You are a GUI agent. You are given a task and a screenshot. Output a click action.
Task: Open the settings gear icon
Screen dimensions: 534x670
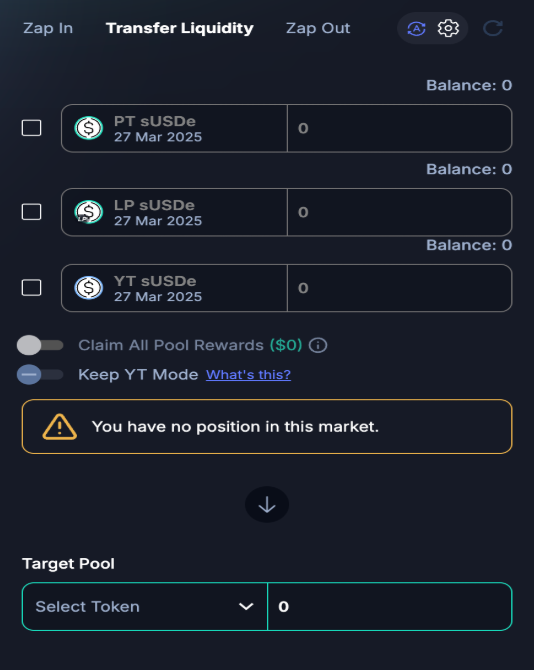[448, 29]
